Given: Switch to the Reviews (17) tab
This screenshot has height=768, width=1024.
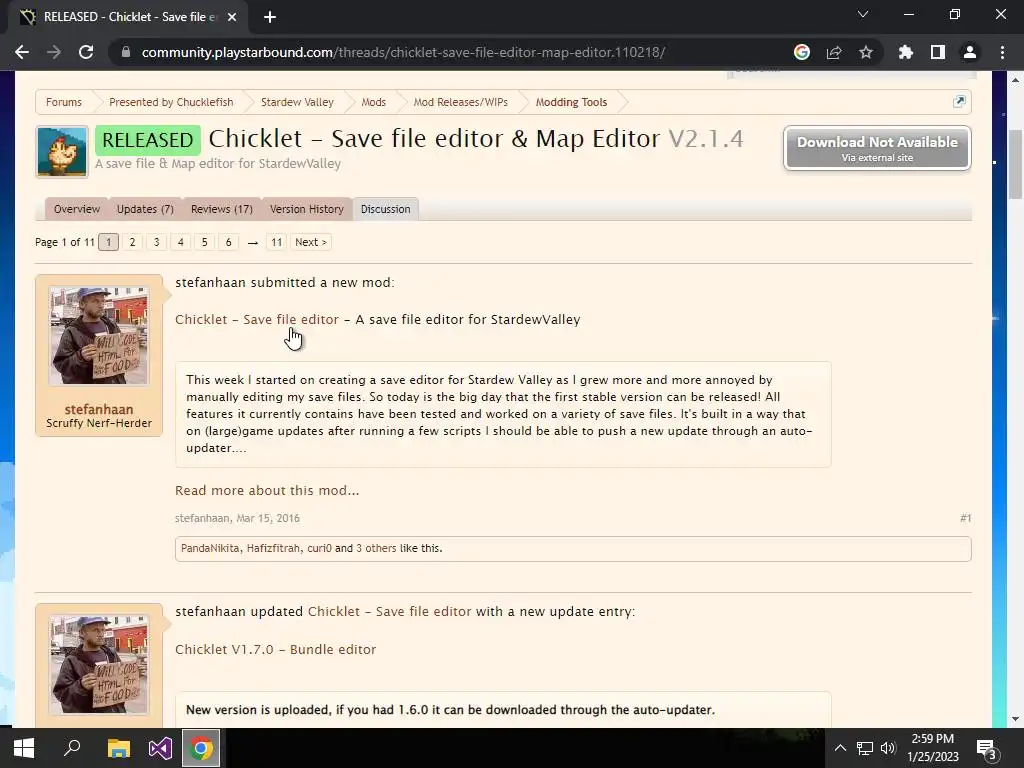Looking at the screenshot, I should [x=221, y=209].
